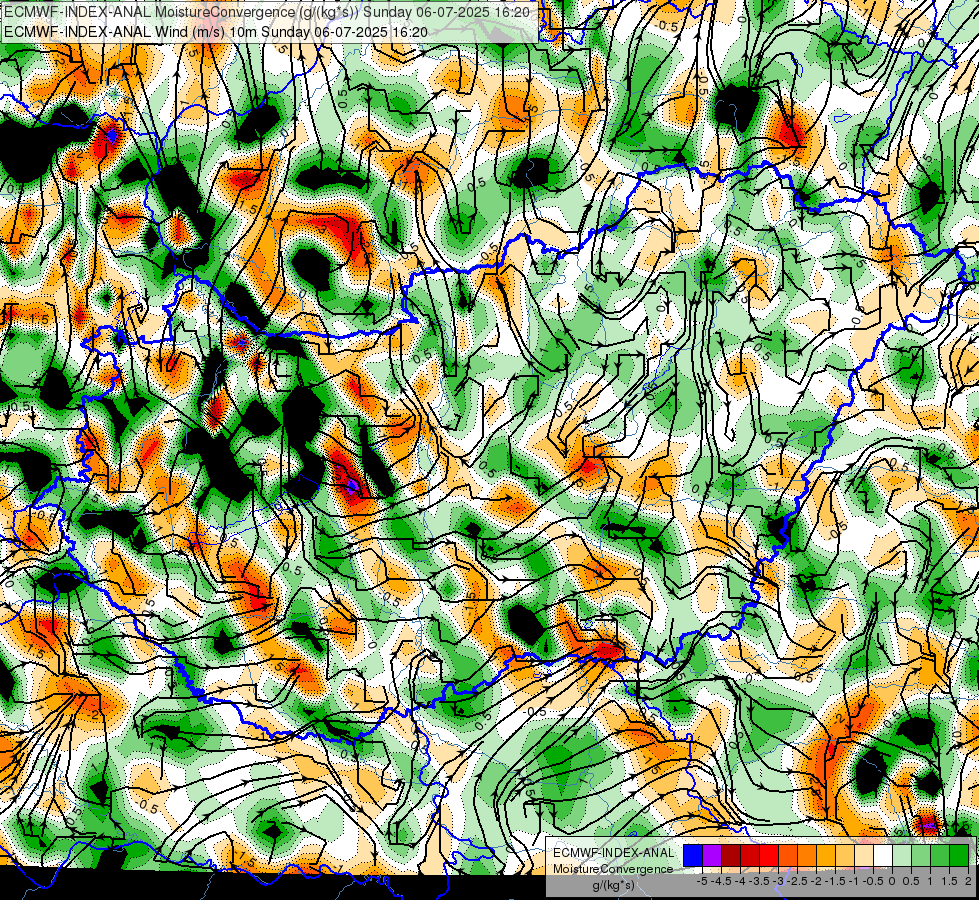Click the MoistureConvergence title line at top
The image size is (979, 900).
point(267,12)
